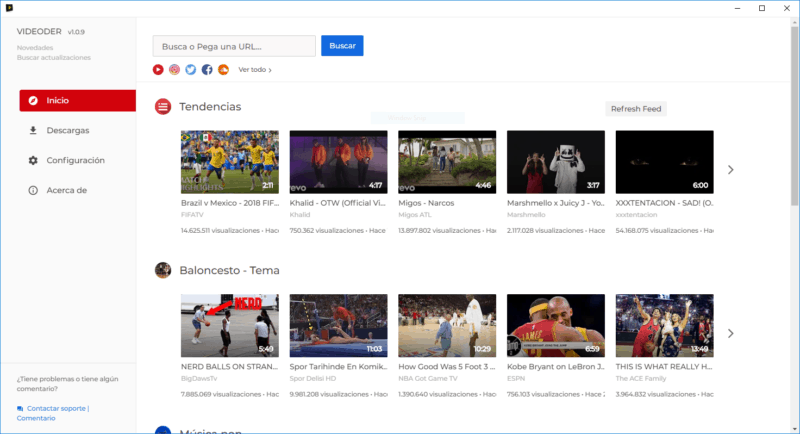Click the Refresh Feed button
Image resolution: width=800 pixels, height=434 pixels.
click(x=636, y=109)
